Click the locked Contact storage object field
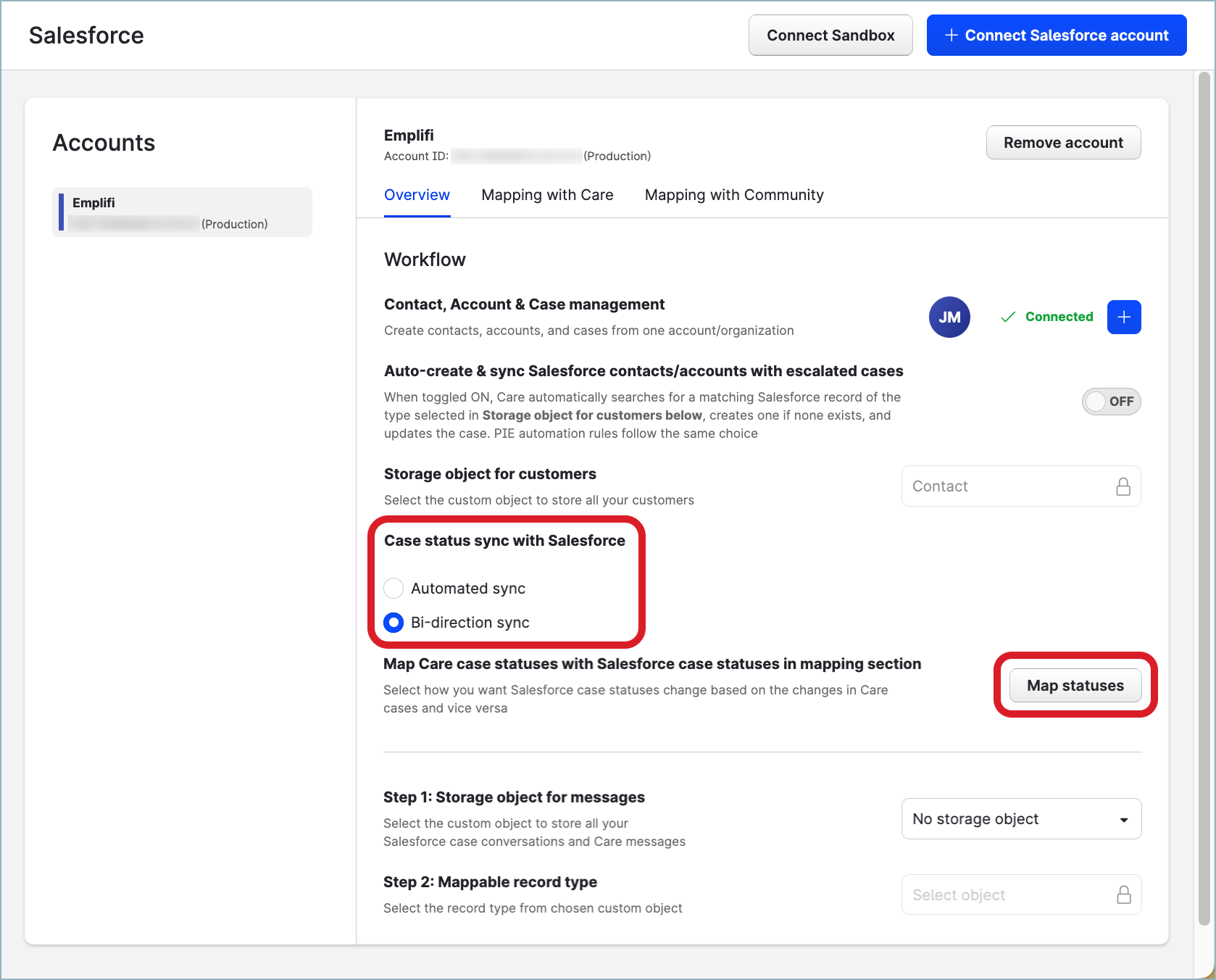 (x=1021, y=486)
